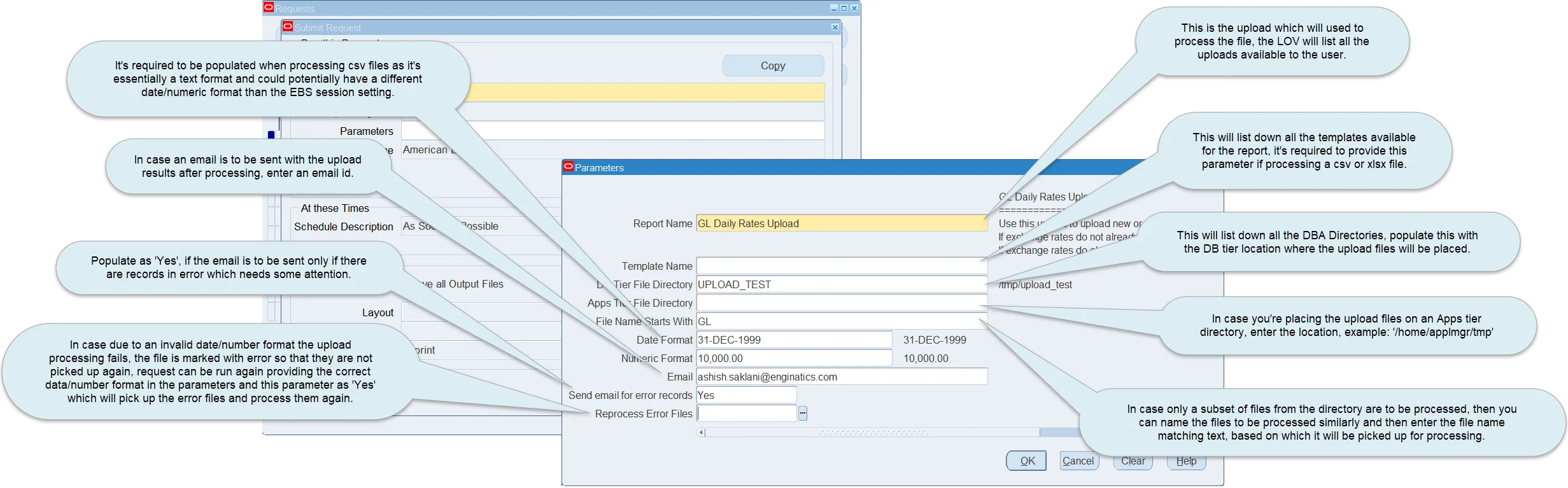
Task: Click the Copy button in Submit Request
Action: pyautogui.click(x=773, y=66)
